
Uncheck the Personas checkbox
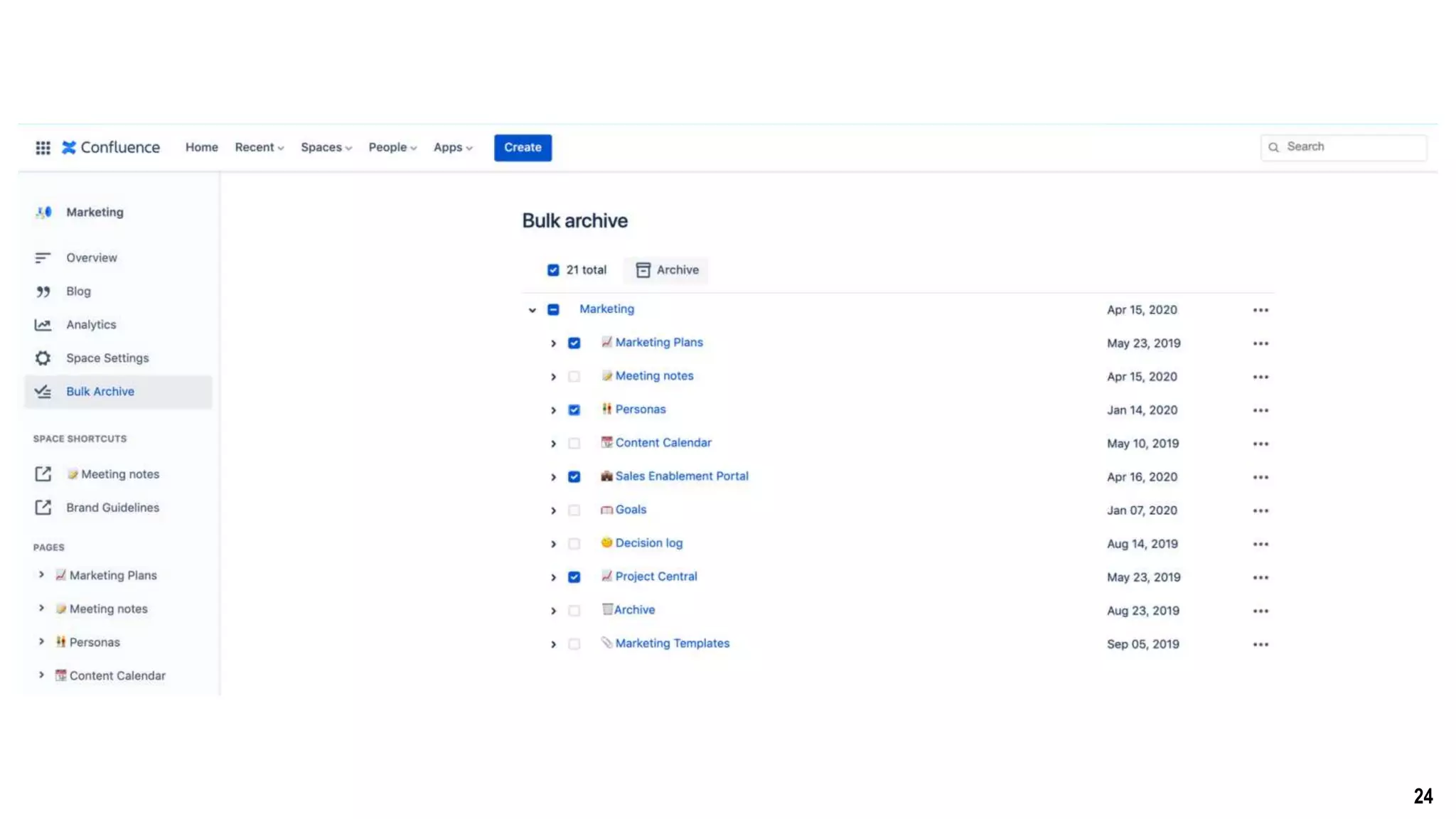click(574, 410)
